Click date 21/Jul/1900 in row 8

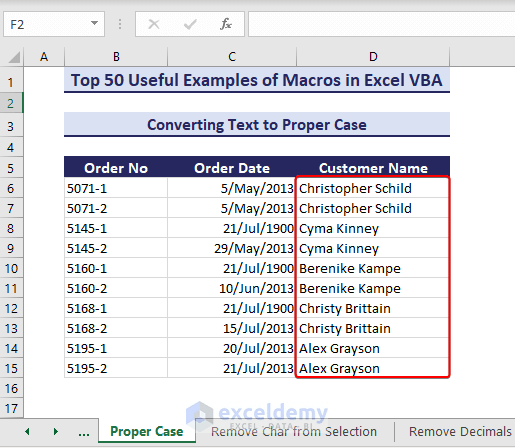pyautogui.click(x=232, y=228)
